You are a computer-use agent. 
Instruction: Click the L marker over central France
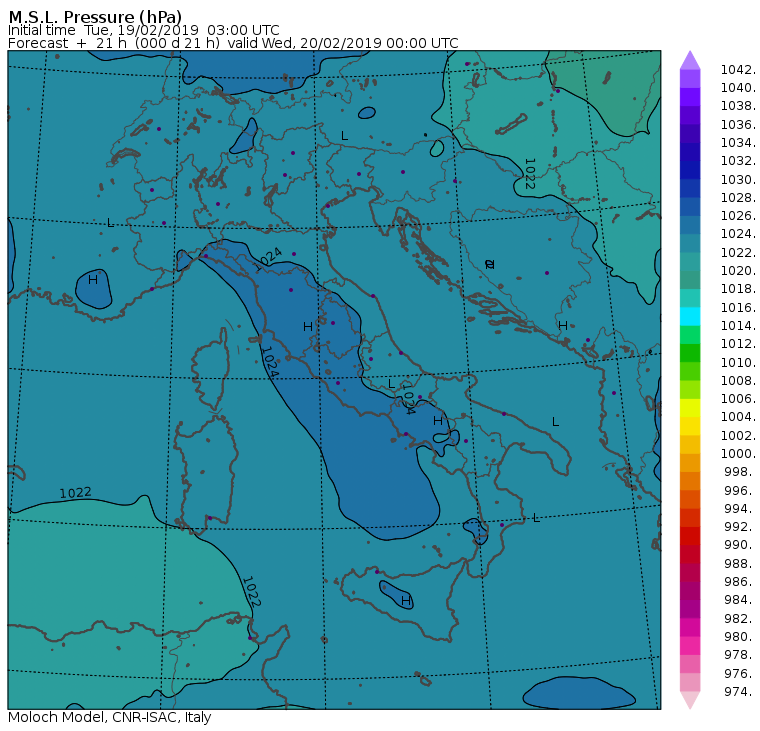(x=110, y=223)
